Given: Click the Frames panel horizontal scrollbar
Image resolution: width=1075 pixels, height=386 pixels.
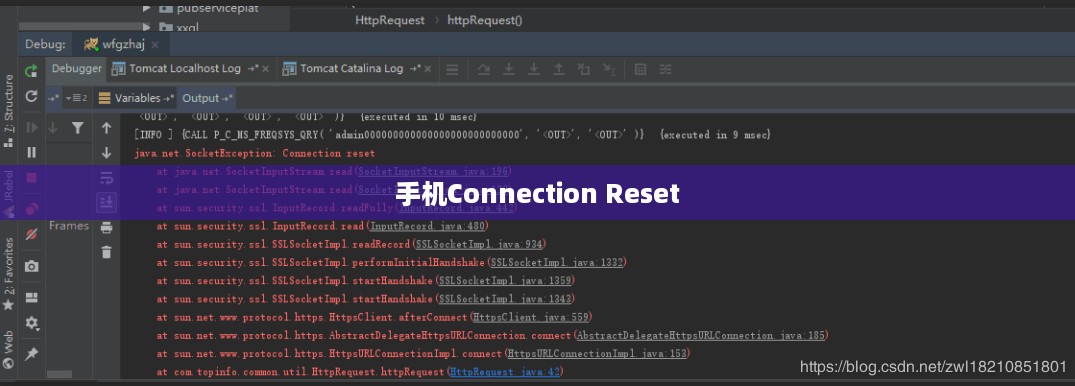Looking at the screenshot, I should tap(60, 374).
